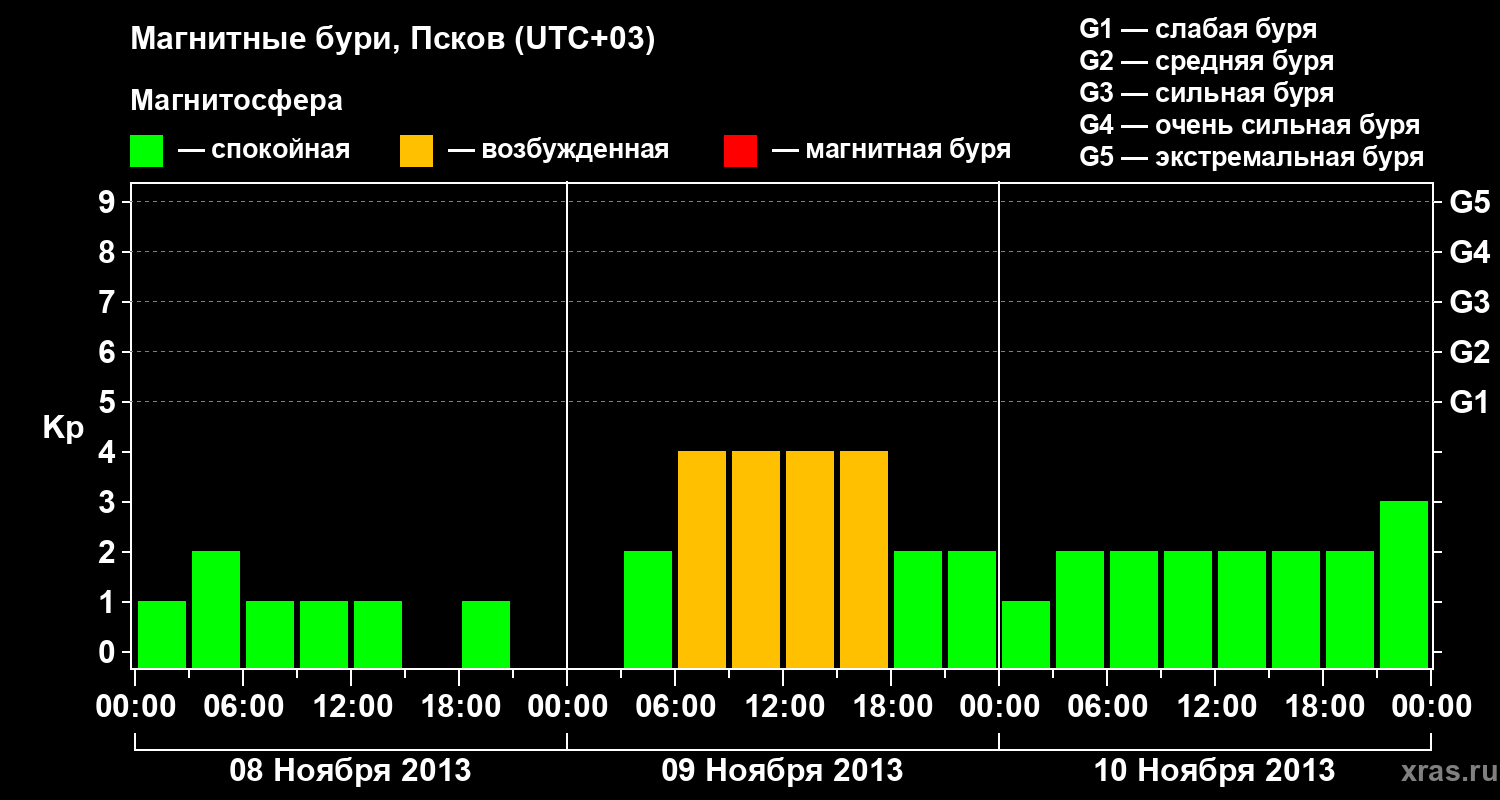
Task: Click the '10 Ноября 2013' date label
Action: [x=1214, y=770]
